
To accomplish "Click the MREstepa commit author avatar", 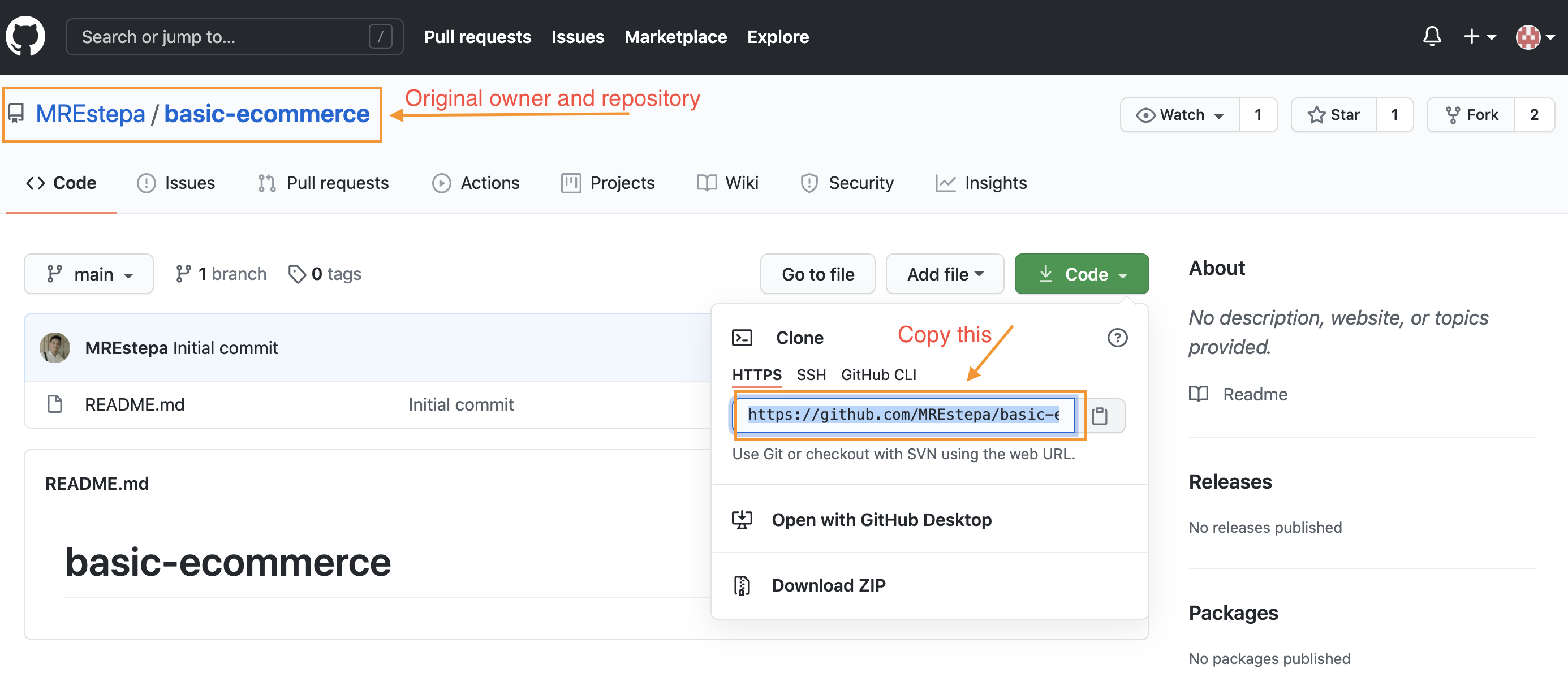I will (x=55, y=347).
